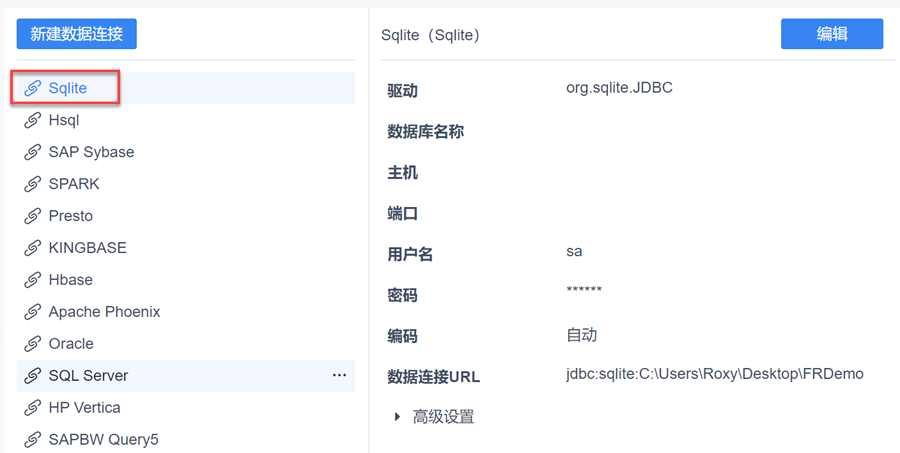Click the link icon beside Apache Phoenix

33,312
